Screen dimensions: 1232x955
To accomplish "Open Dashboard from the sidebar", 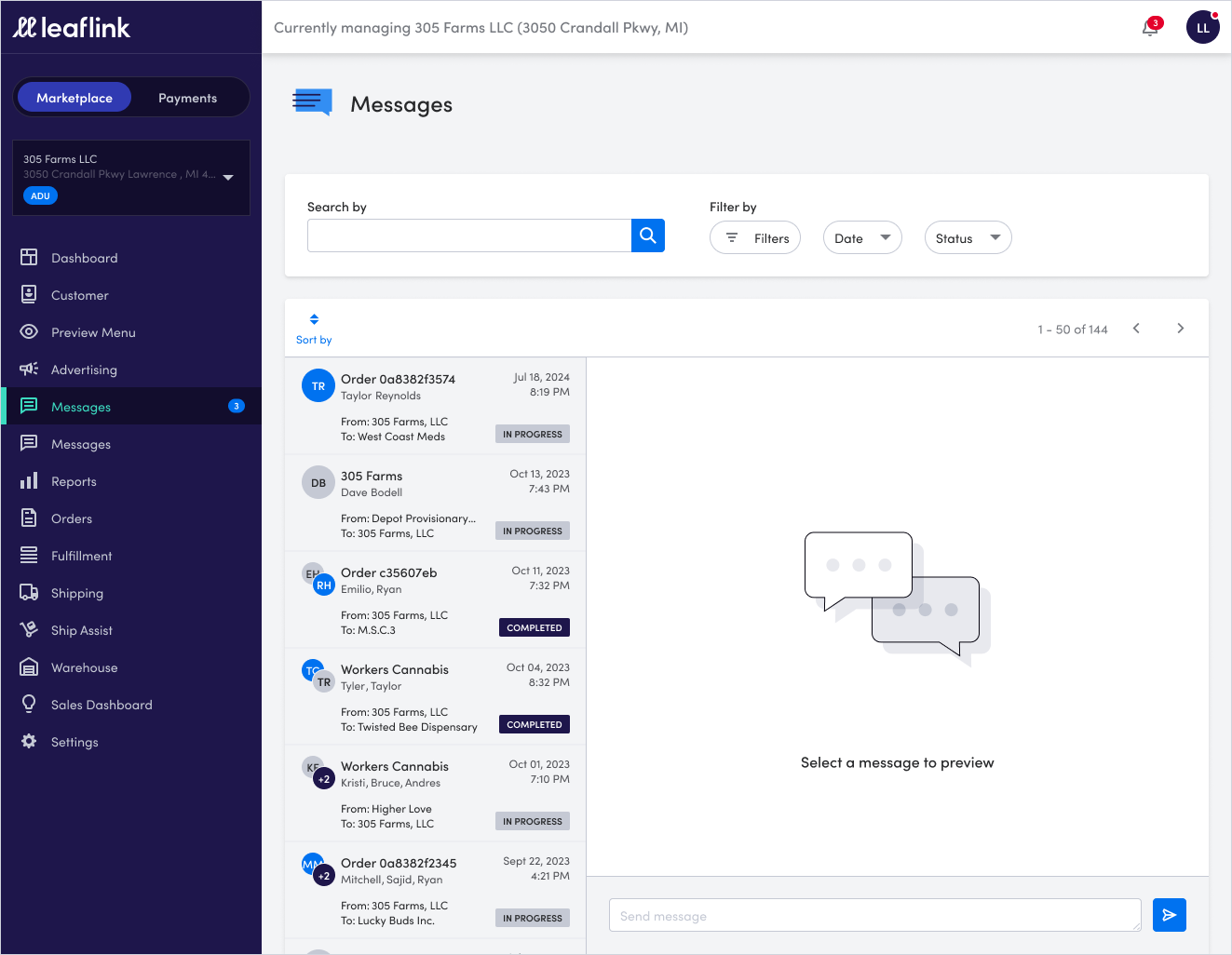I will (x=131, y=258).
